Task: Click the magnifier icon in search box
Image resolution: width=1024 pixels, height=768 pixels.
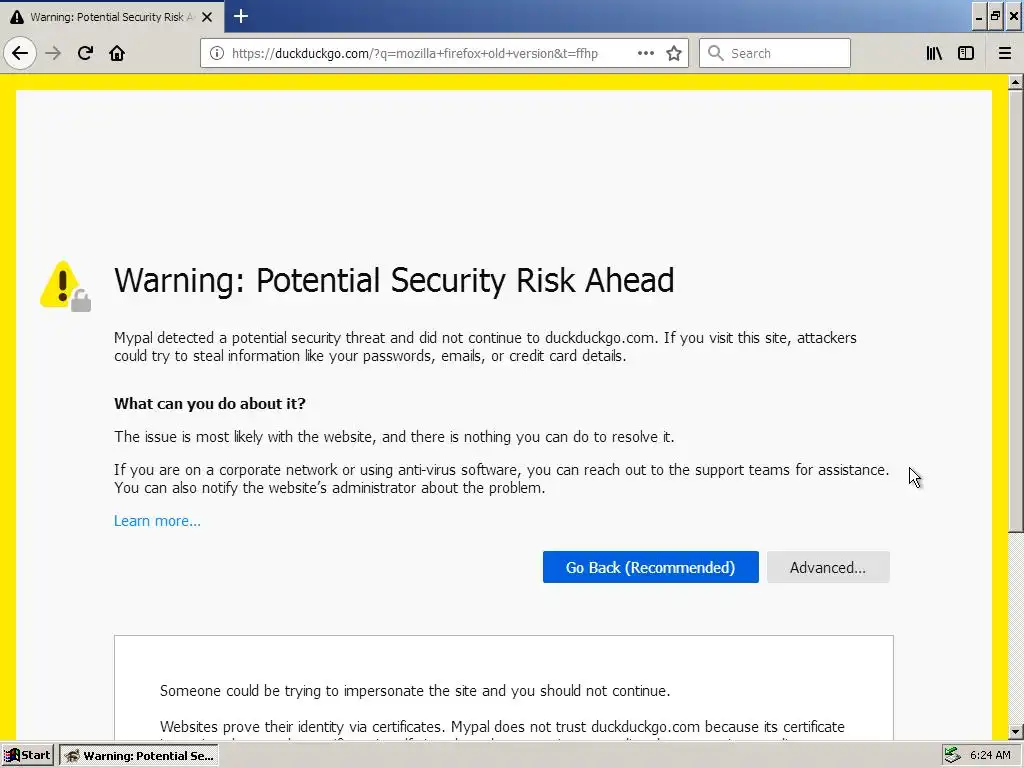Action: [x=716, y=53]
